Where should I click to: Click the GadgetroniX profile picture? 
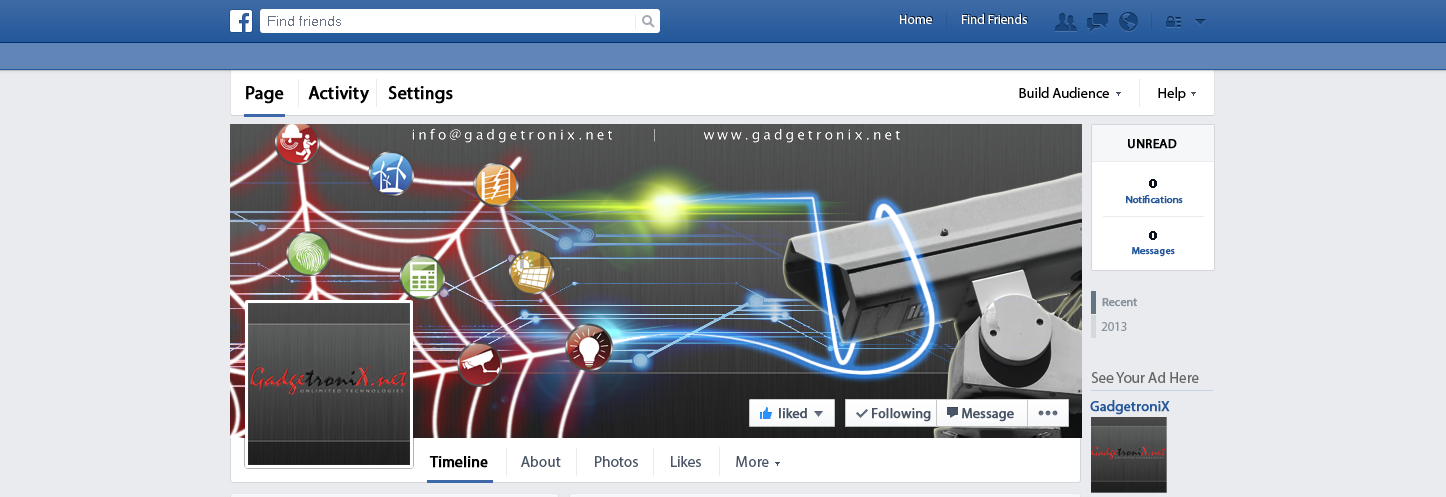click(x=329, y=384)
